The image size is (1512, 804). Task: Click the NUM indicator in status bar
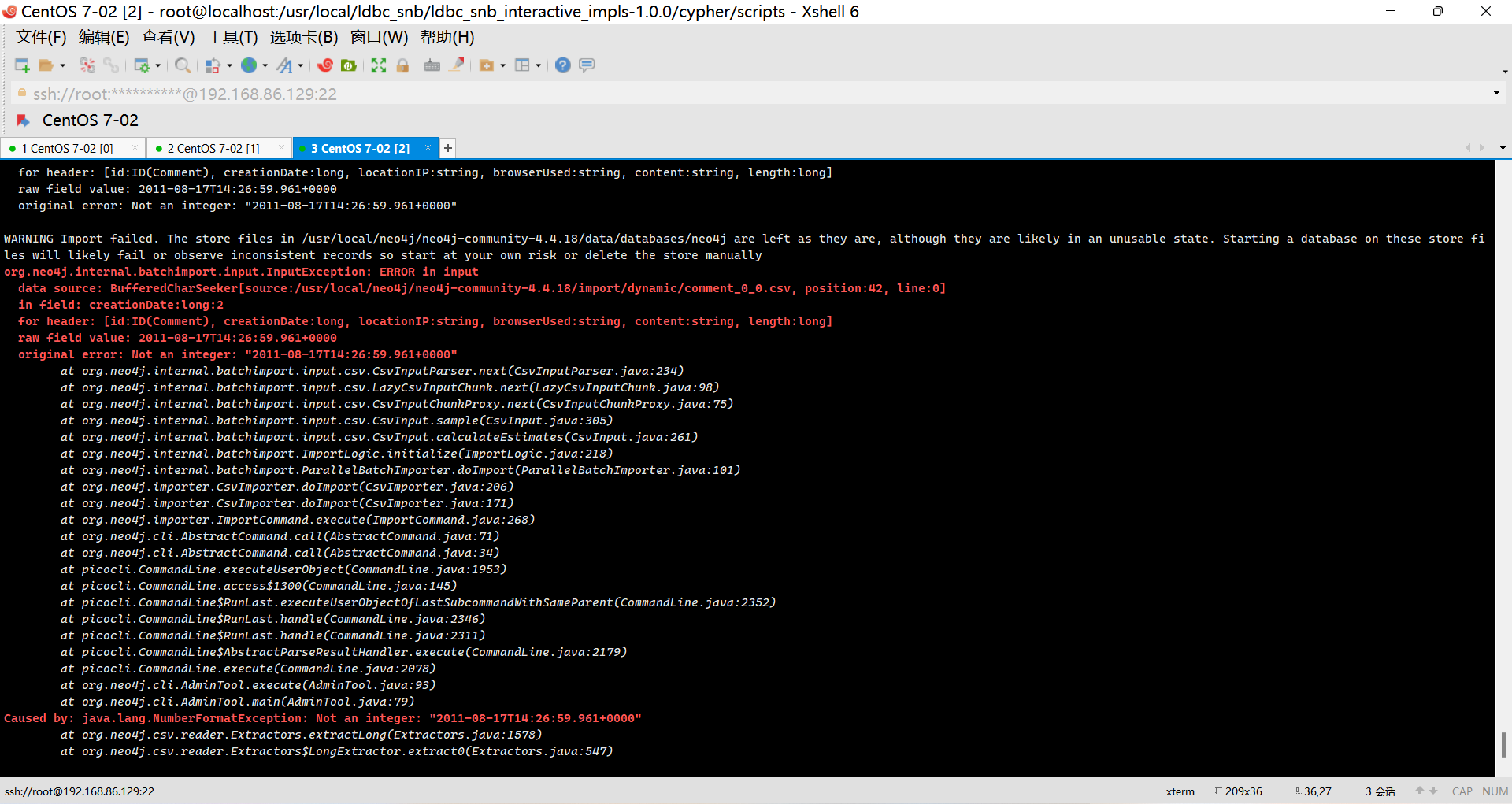coord(1495,791)
